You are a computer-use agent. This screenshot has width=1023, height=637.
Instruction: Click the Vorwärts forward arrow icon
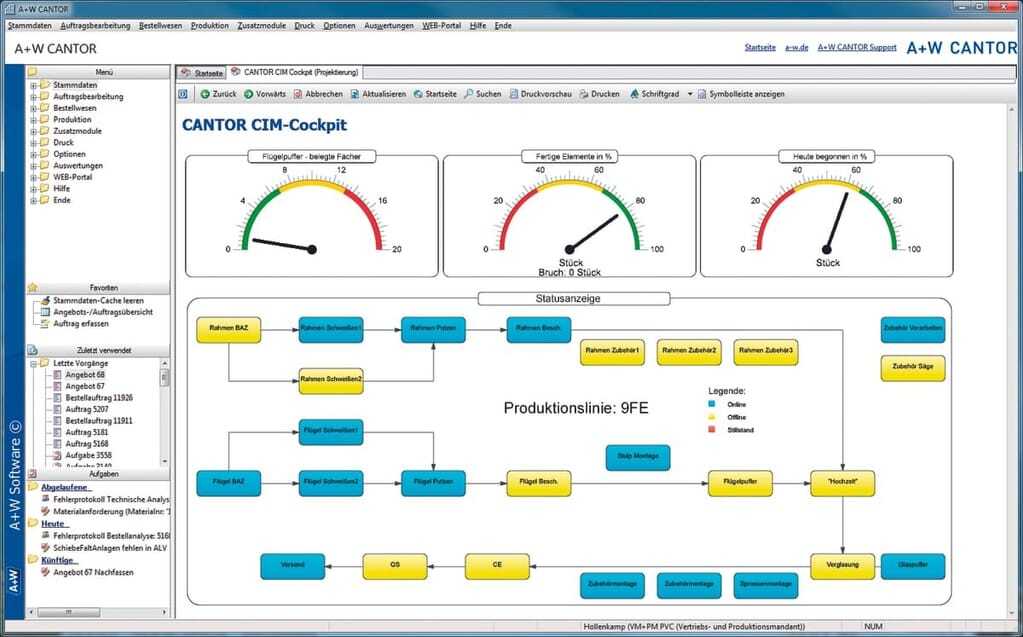[x=248, y=94]
